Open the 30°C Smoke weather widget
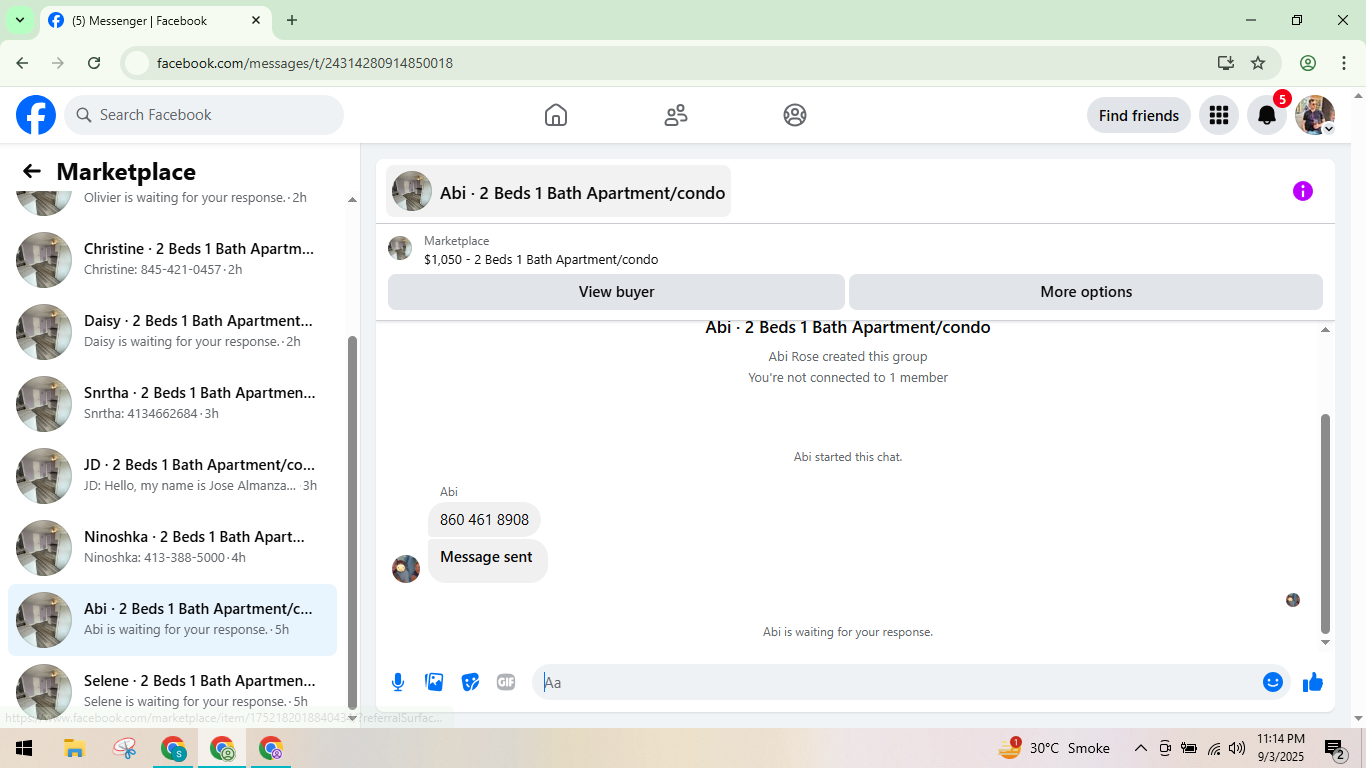1366x768 pixels. click(1054, 748)
